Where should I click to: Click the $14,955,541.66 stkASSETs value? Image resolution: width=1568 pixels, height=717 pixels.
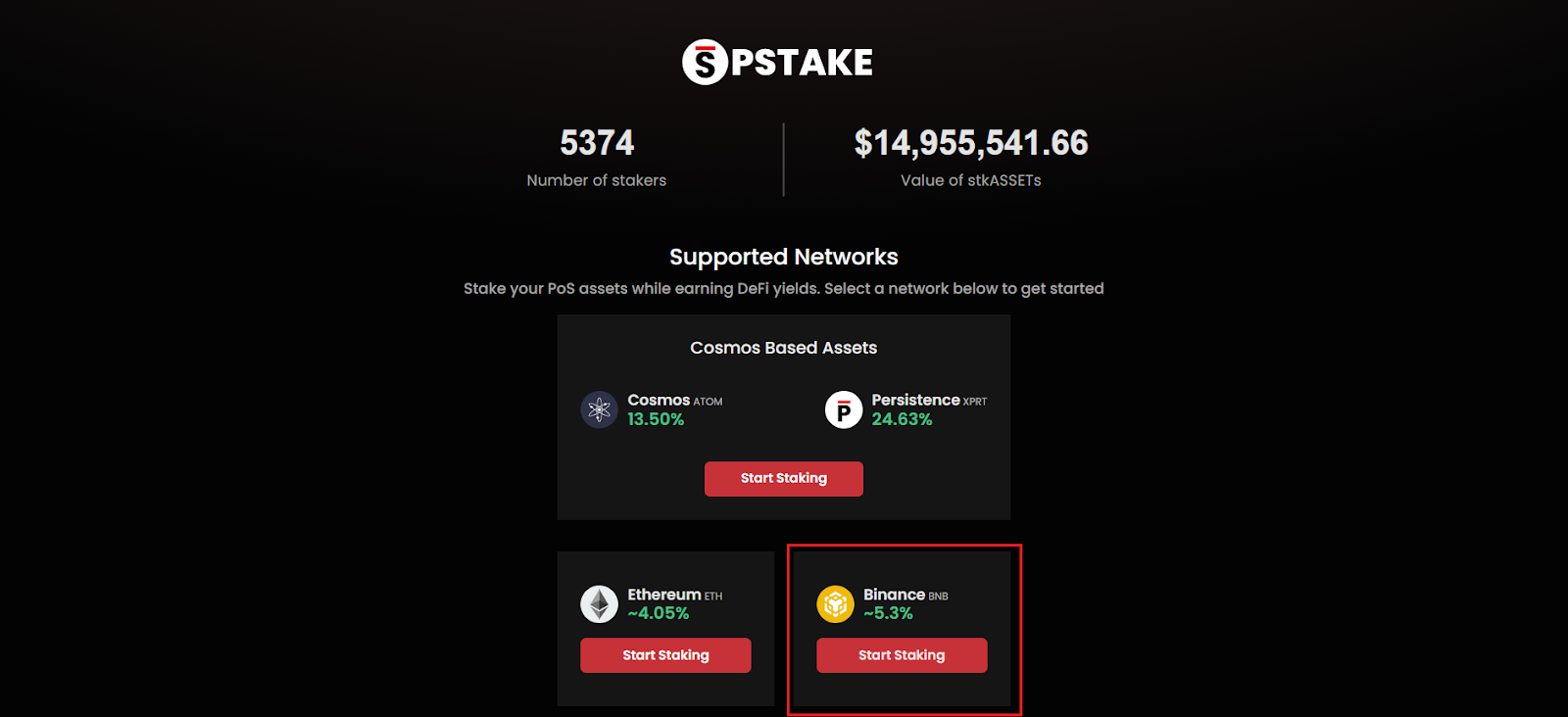[971, 143]
